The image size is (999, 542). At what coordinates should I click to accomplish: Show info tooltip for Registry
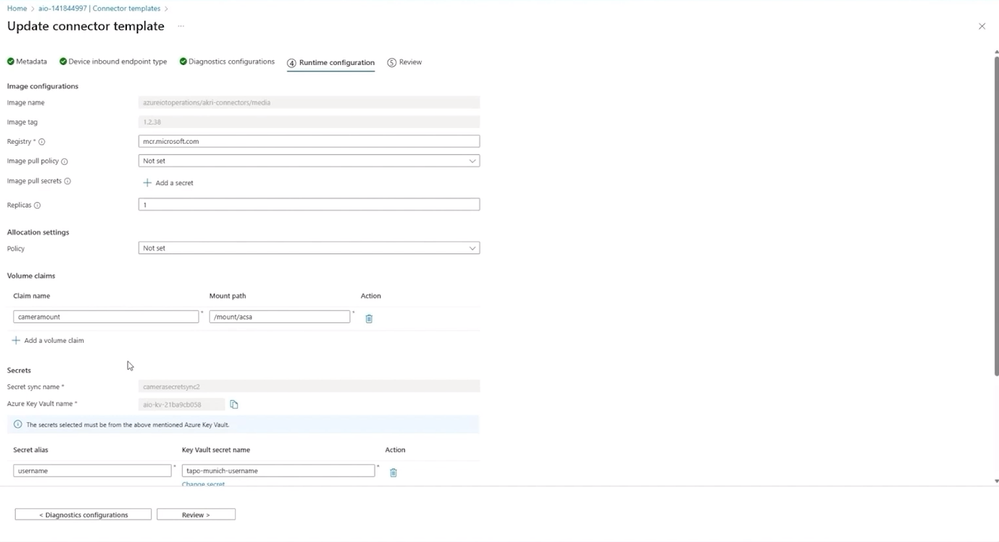41,142
